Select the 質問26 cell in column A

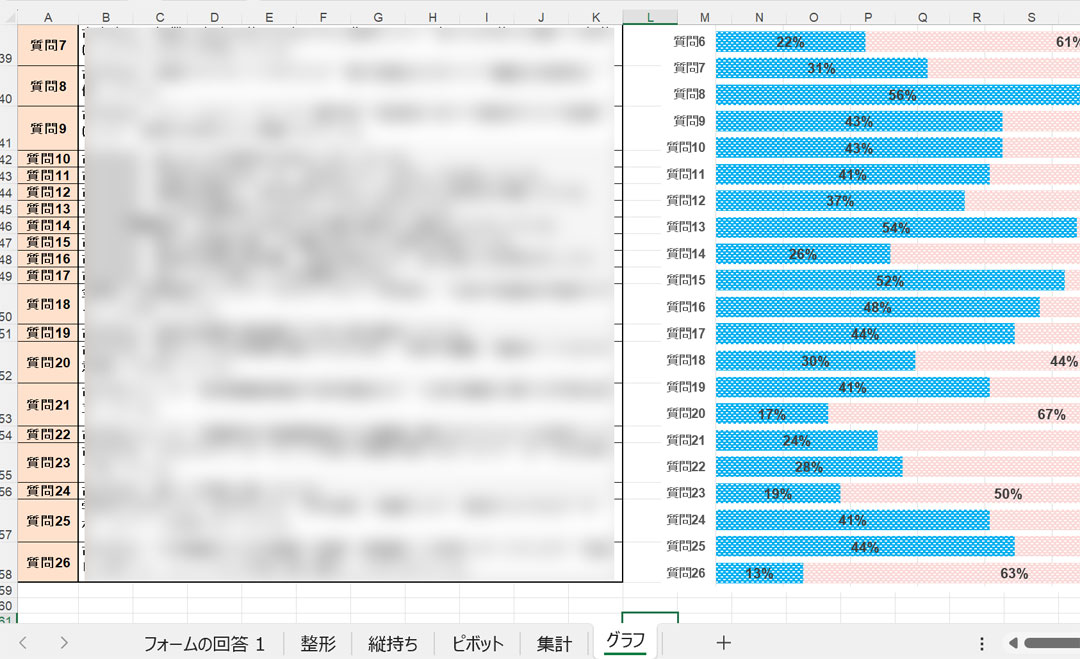pyautogui.click(x=48, y=562)
